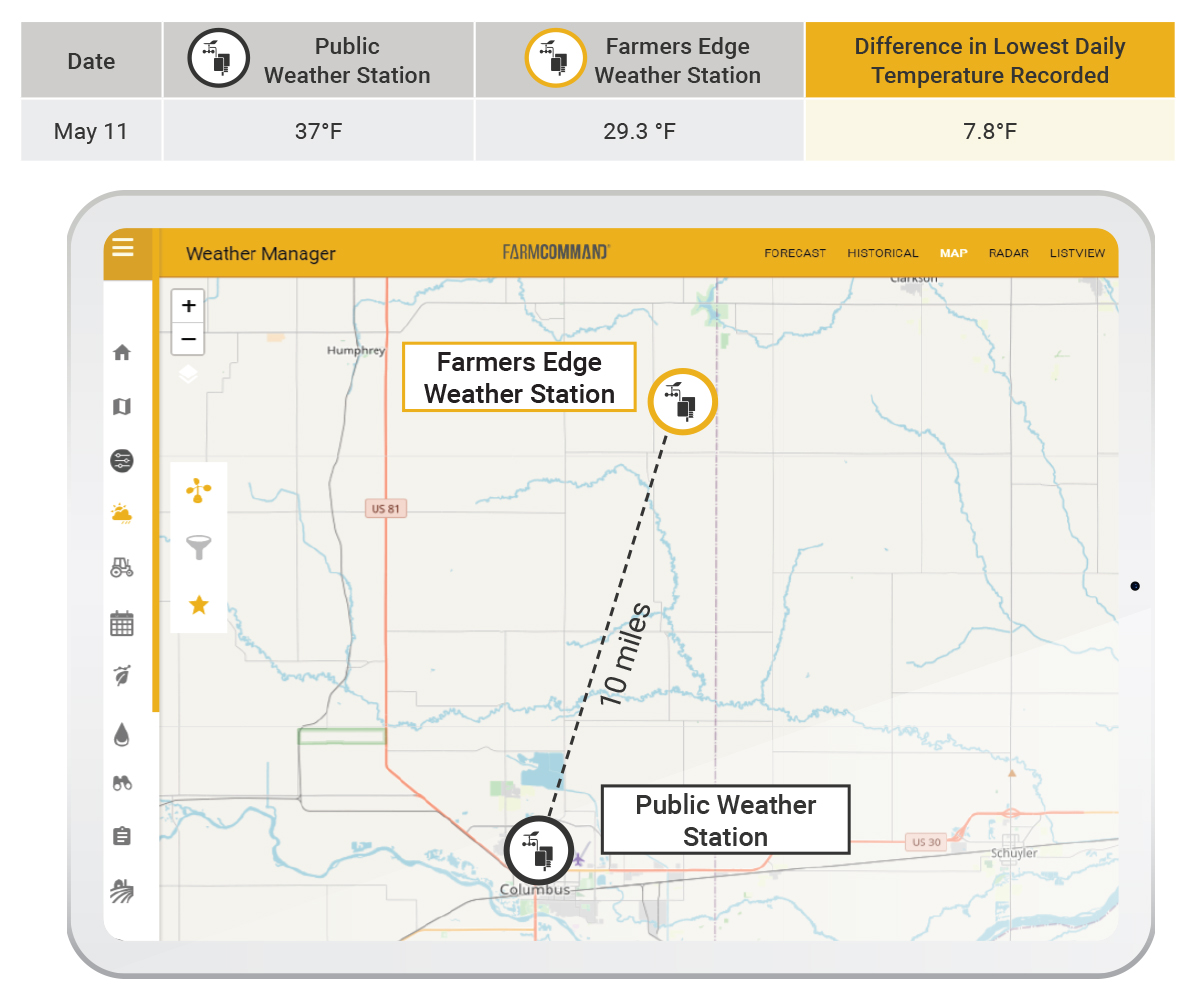Select the Farmers Edge station map marker
The image size is (1200, 1007).
[x=684, y=402]
